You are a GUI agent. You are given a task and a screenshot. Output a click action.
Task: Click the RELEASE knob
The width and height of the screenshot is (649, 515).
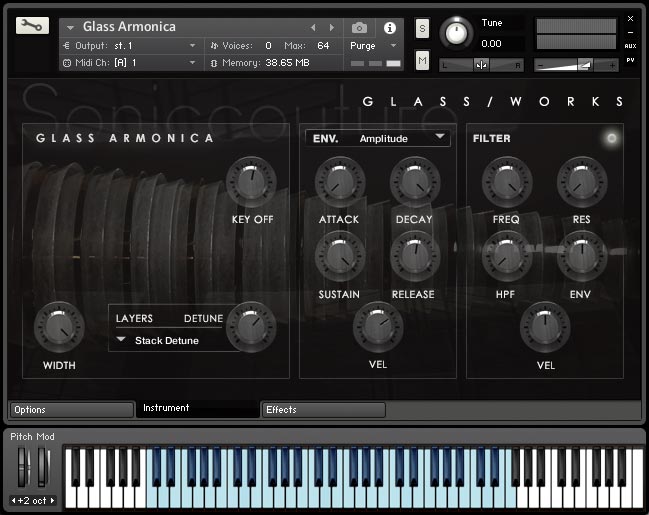[415, 257]
